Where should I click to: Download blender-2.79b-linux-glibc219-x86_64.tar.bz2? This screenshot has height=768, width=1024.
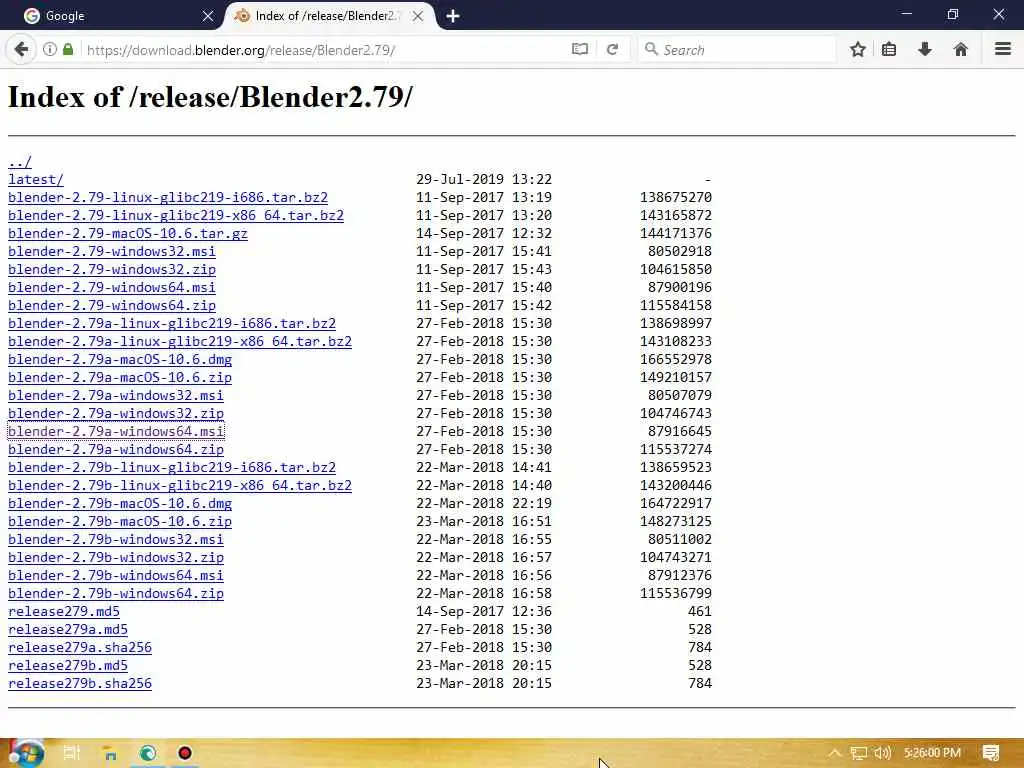[x=180, y=485]
